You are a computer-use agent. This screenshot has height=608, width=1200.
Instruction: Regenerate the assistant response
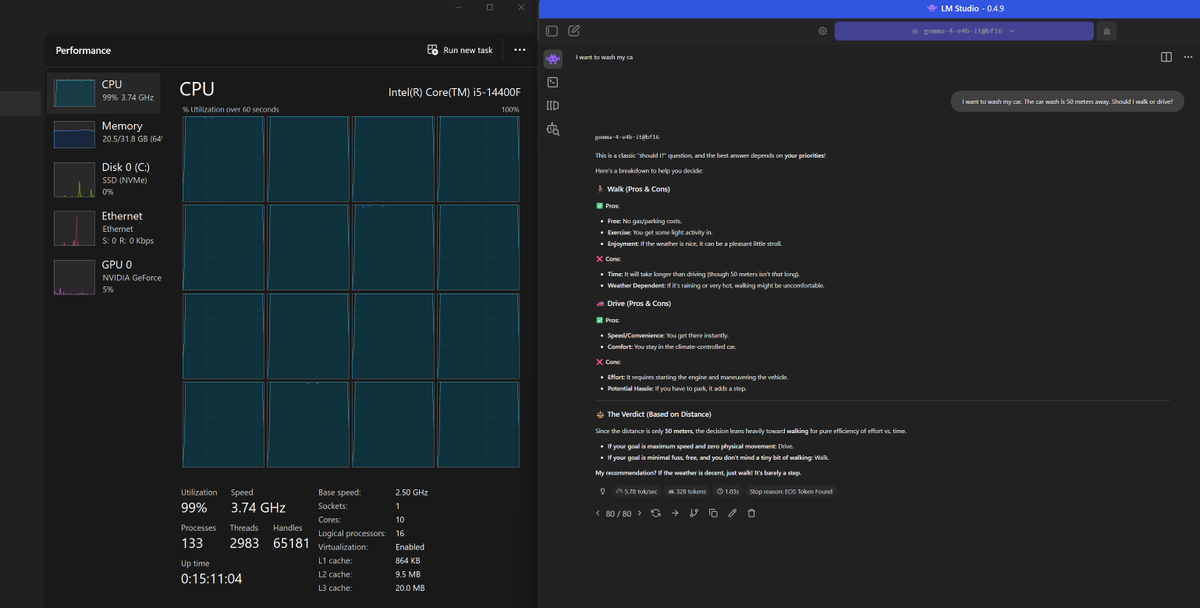coord(655,513)
